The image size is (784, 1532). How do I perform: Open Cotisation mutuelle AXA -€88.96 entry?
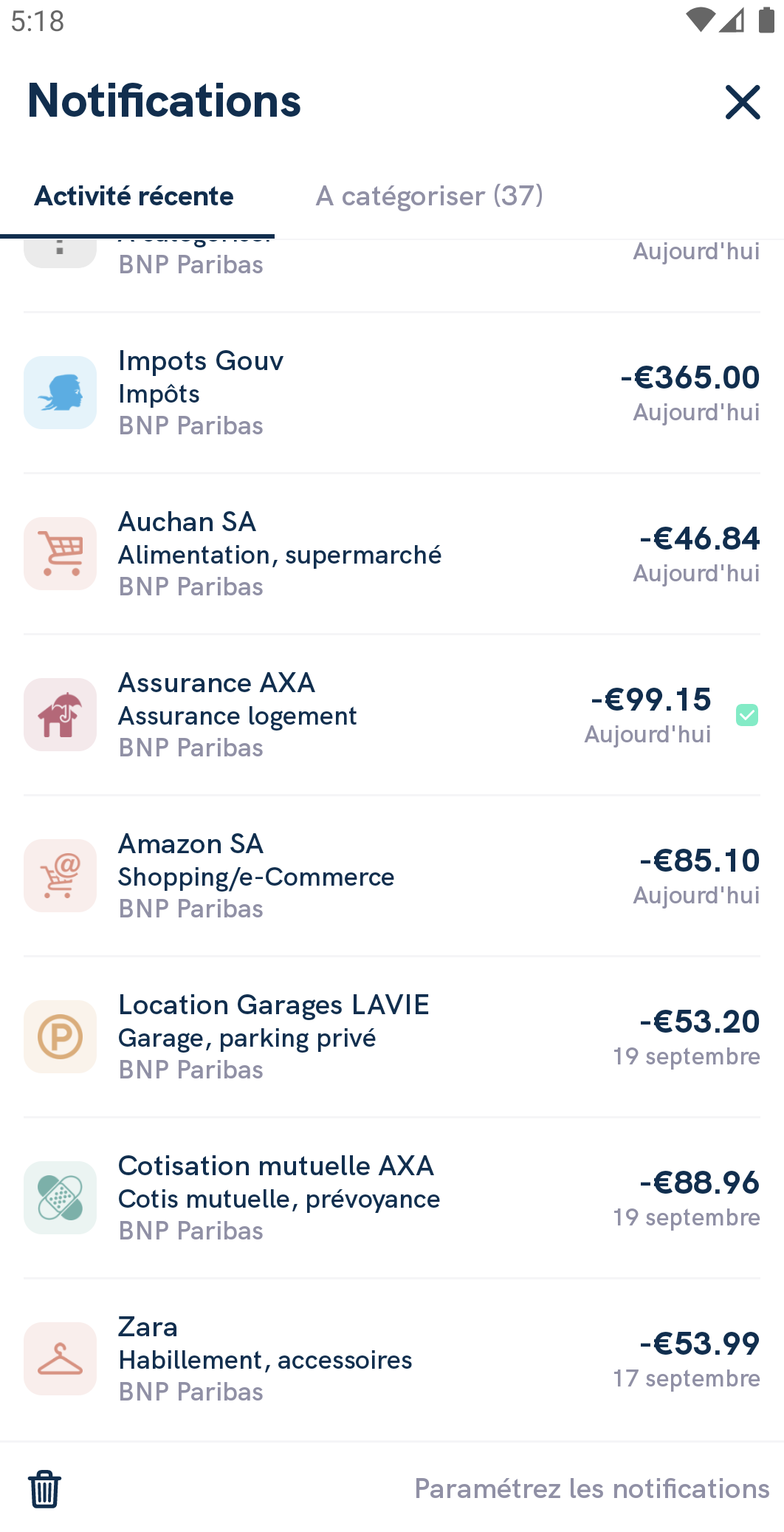(x=392, y=1198)
